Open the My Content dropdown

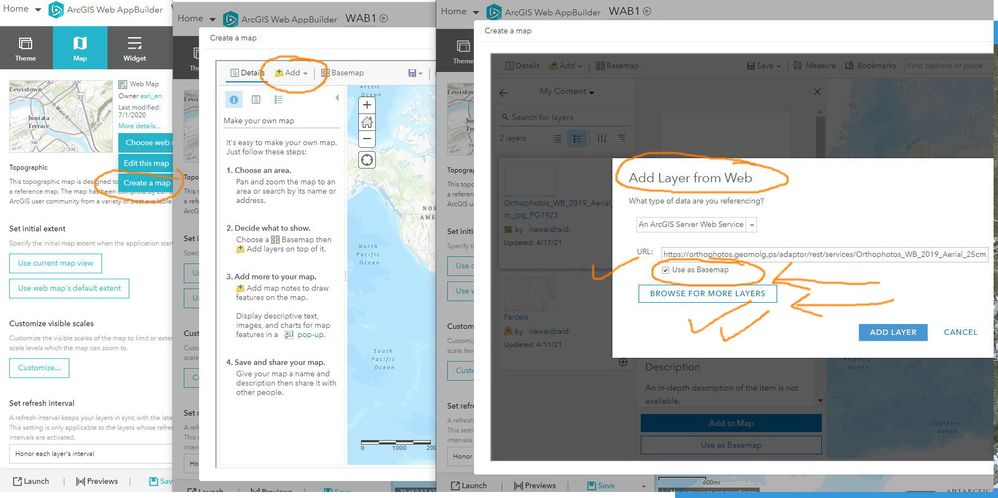pyautogui.click(x=566, y=92)
